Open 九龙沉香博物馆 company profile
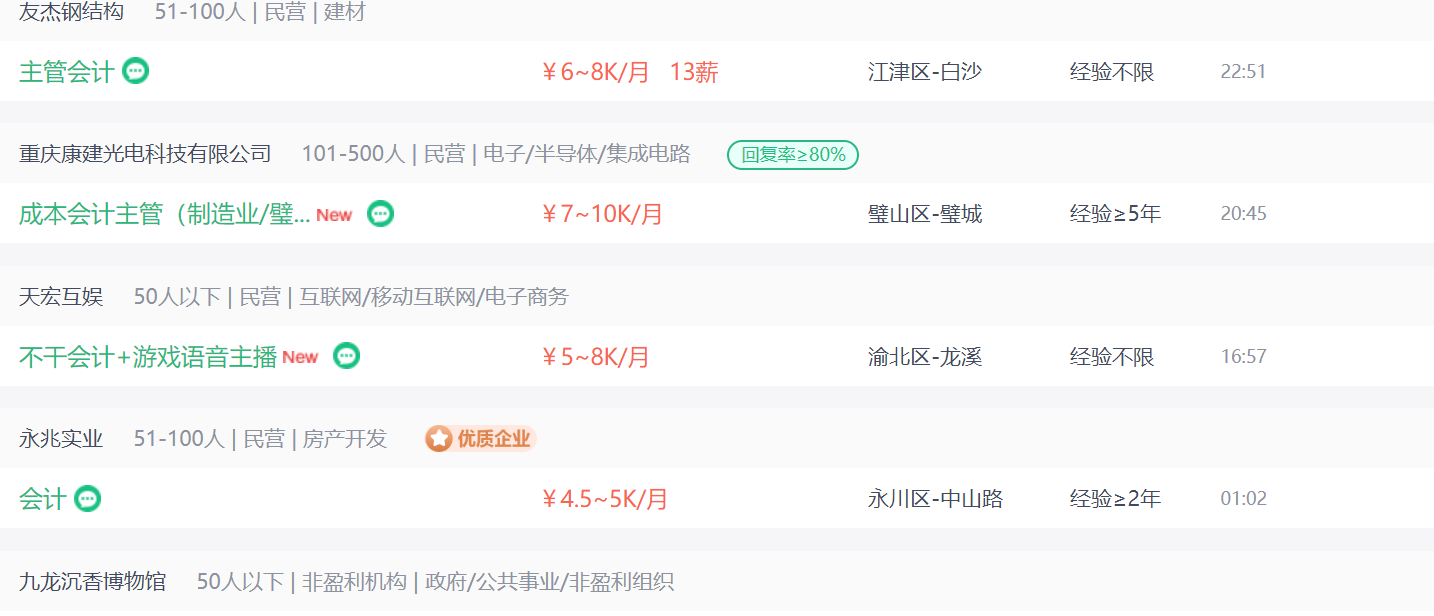 click(93, 581)
